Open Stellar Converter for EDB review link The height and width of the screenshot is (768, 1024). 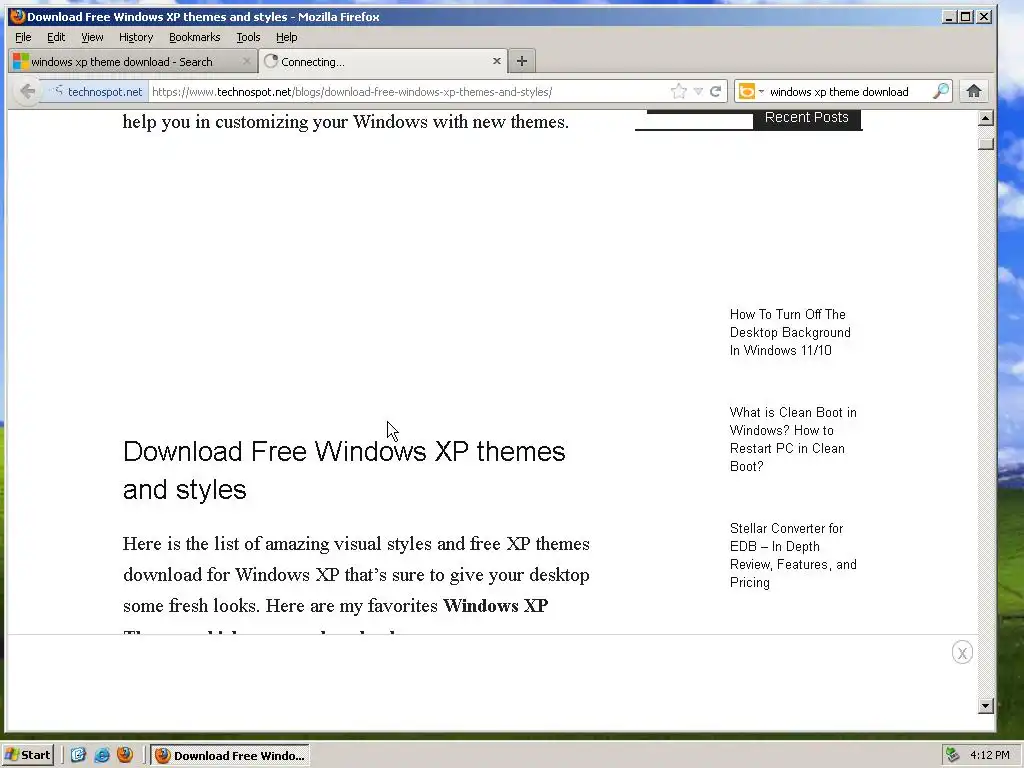click(793, 555)
